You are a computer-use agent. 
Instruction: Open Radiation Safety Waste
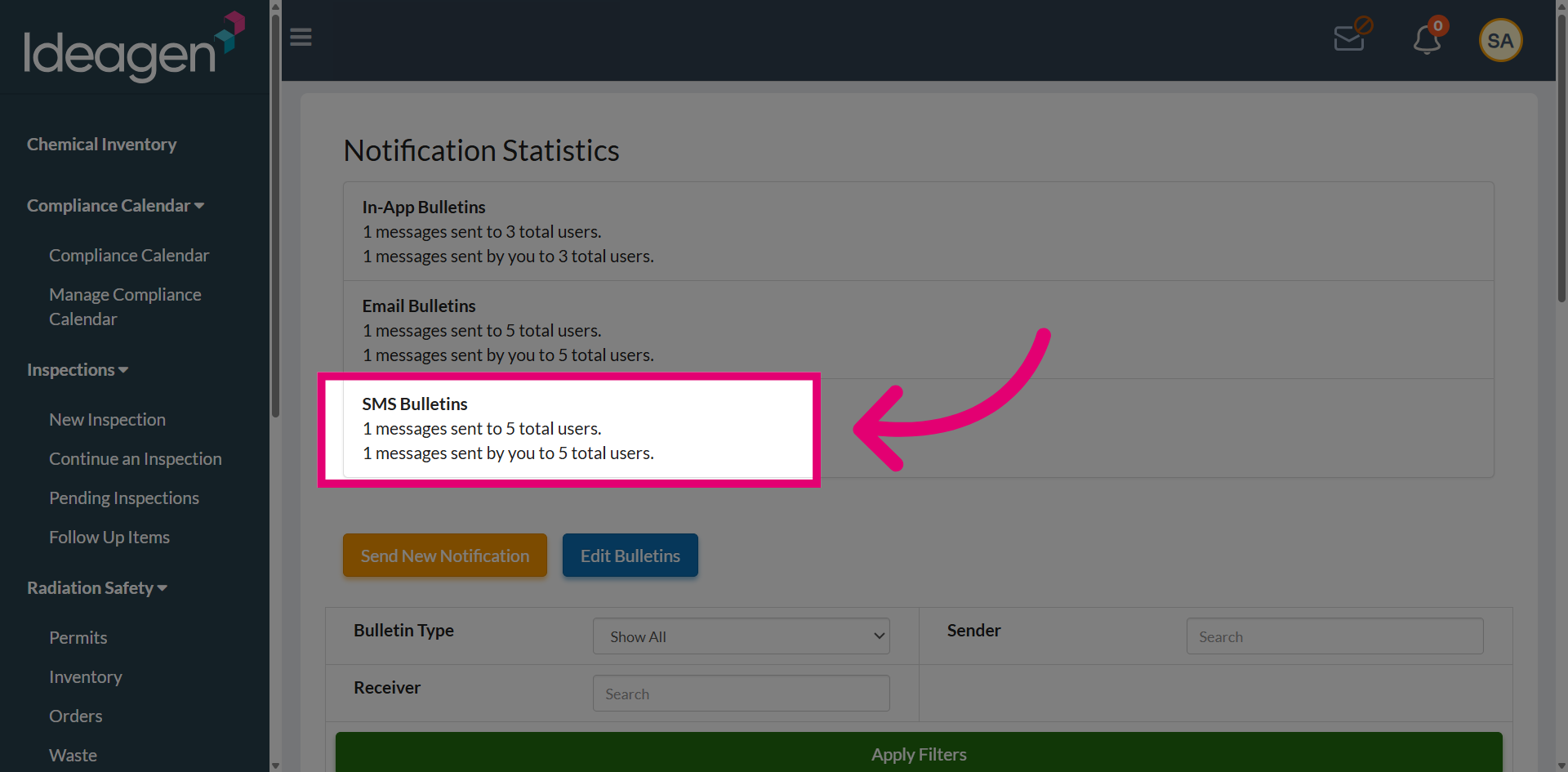point(73,756)
